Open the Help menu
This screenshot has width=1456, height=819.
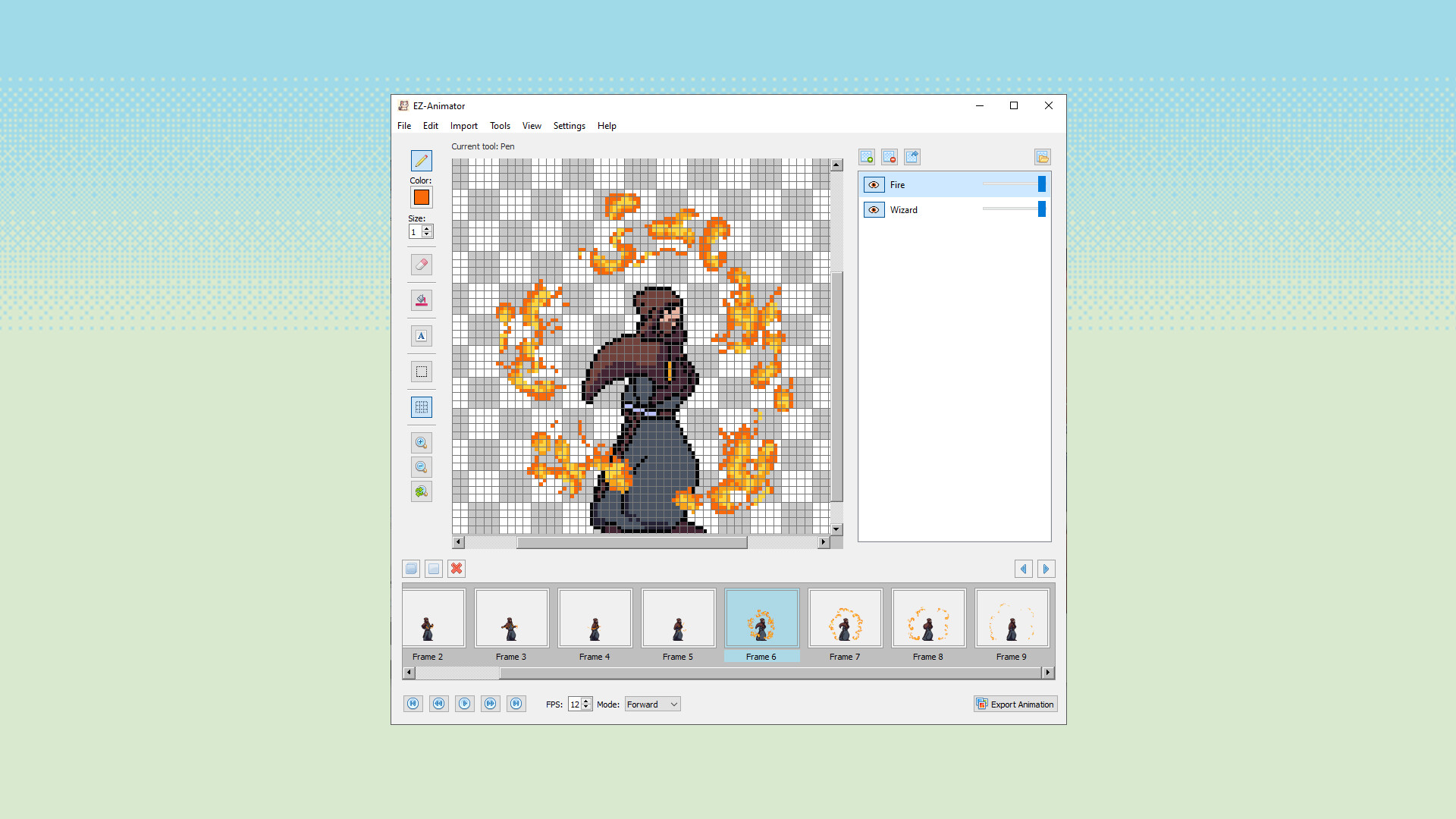607,126
